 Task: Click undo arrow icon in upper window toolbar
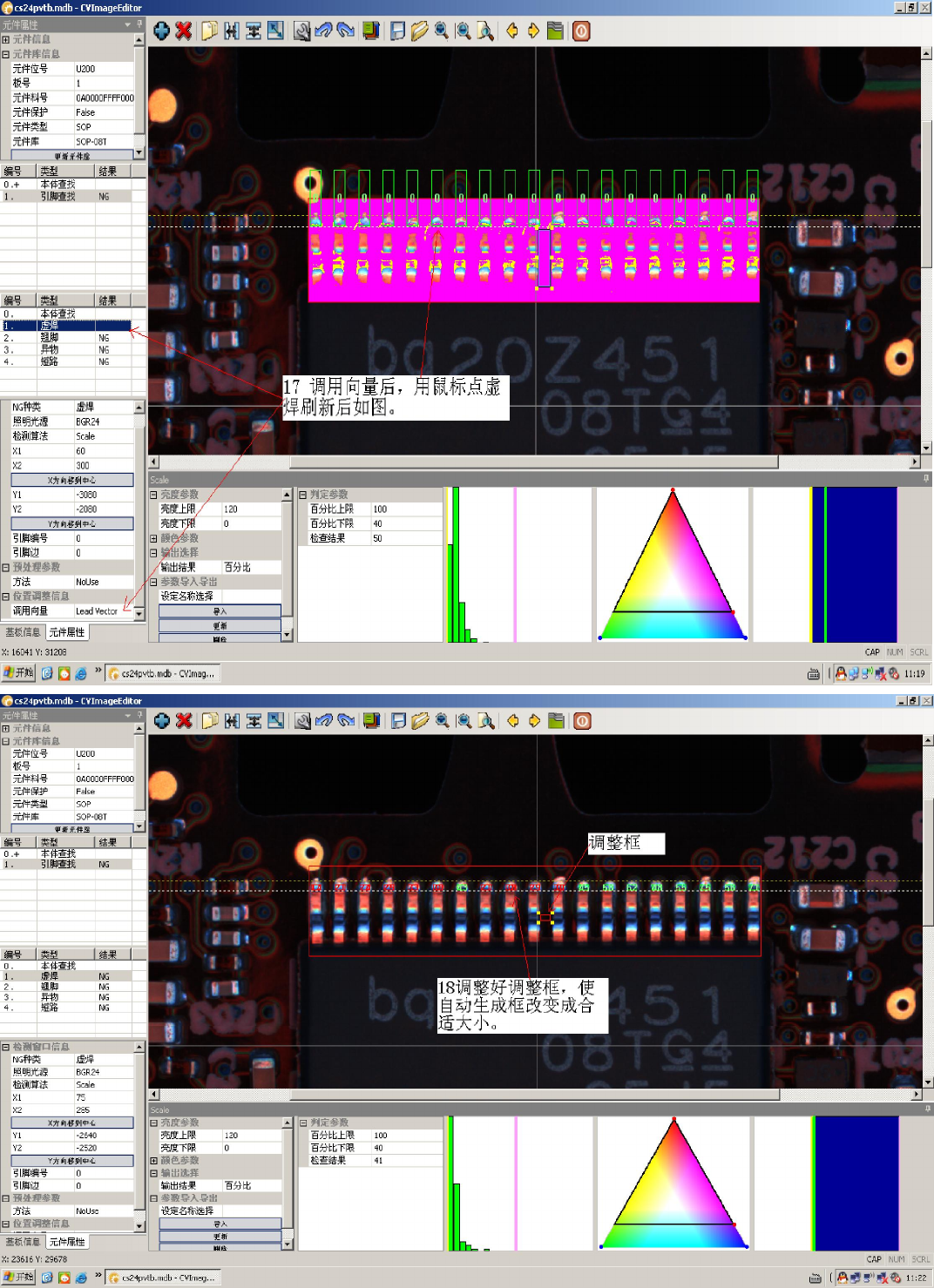324,31
